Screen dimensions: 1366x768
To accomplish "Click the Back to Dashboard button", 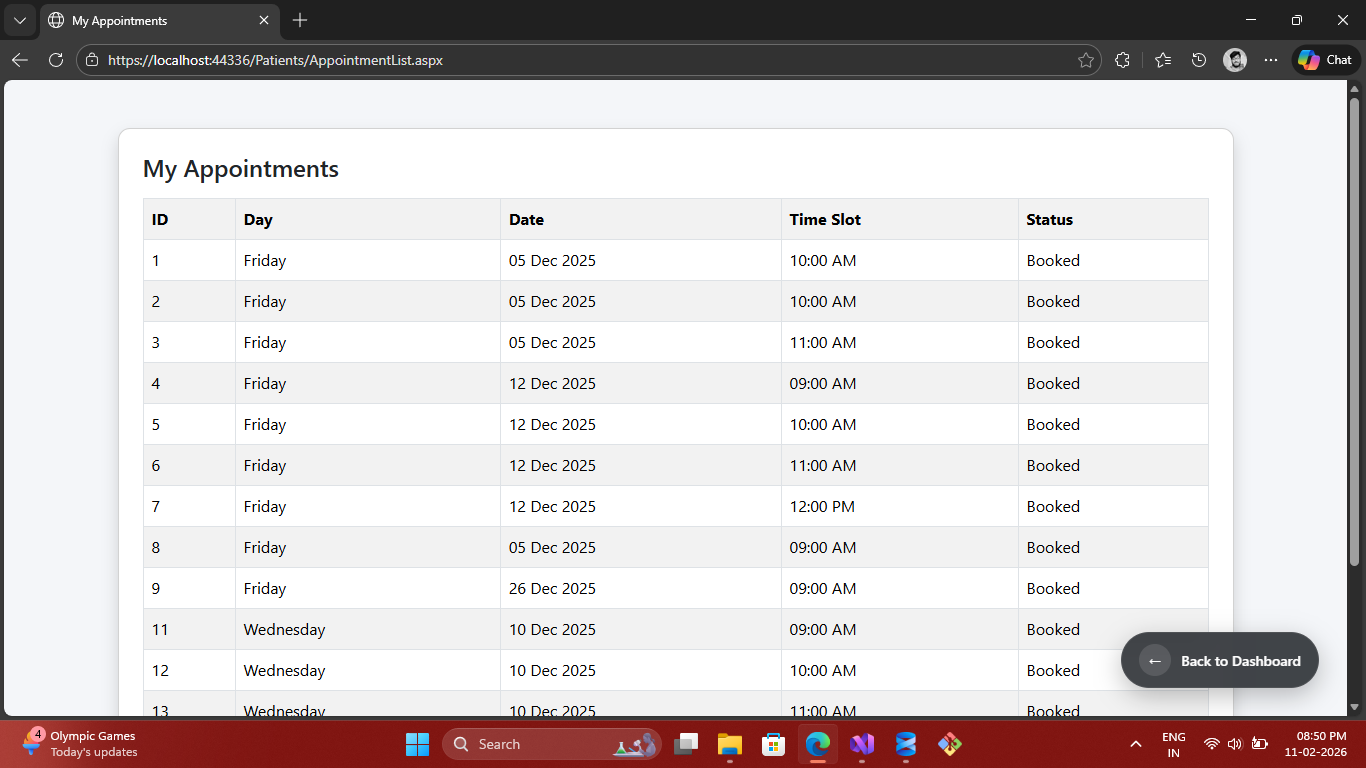I will click(x=1220, y=661).
